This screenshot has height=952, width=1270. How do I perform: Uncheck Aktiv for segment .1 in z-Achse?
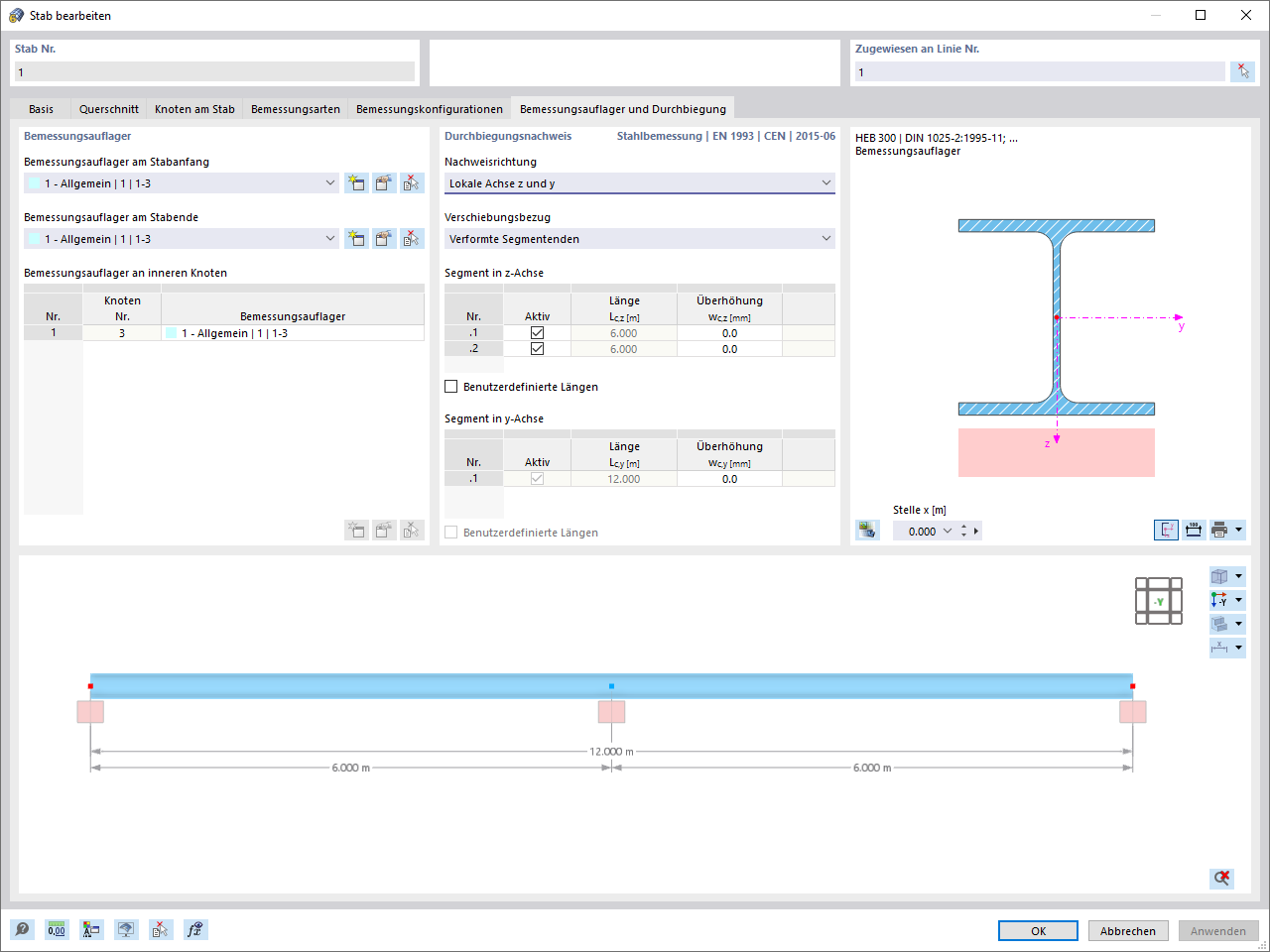click(537, 332)
